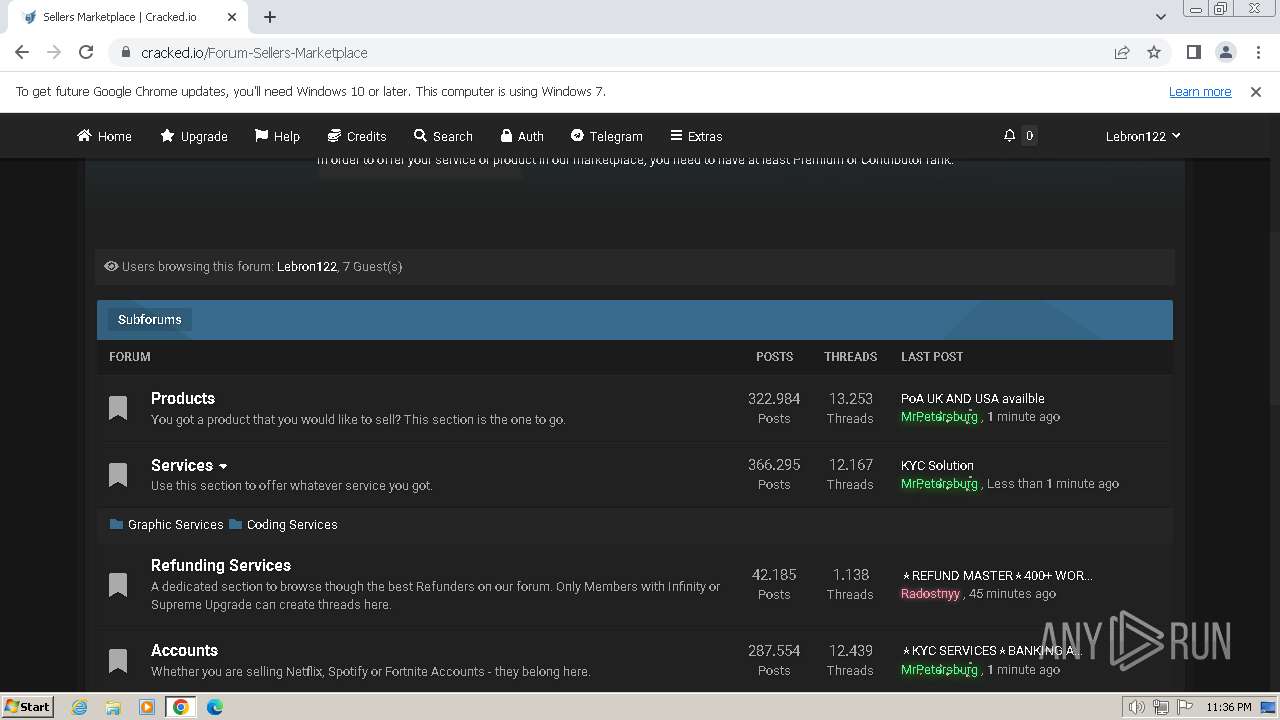Click the Learn more link
The height and width of the screenshot is (720, 1280).
point(1200,91)
